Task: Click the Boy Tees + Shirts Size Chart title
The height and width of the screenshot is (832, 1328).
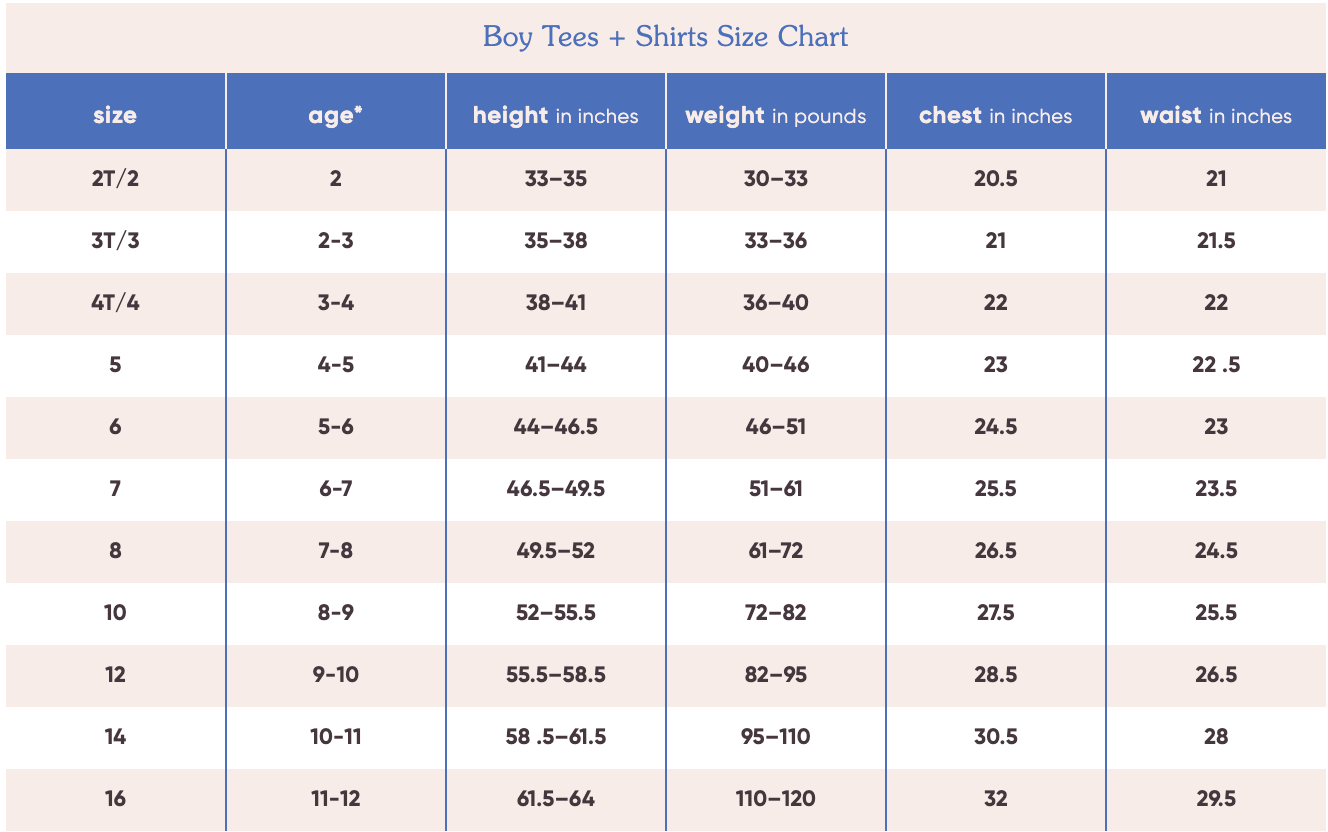Action: (665, 37)
